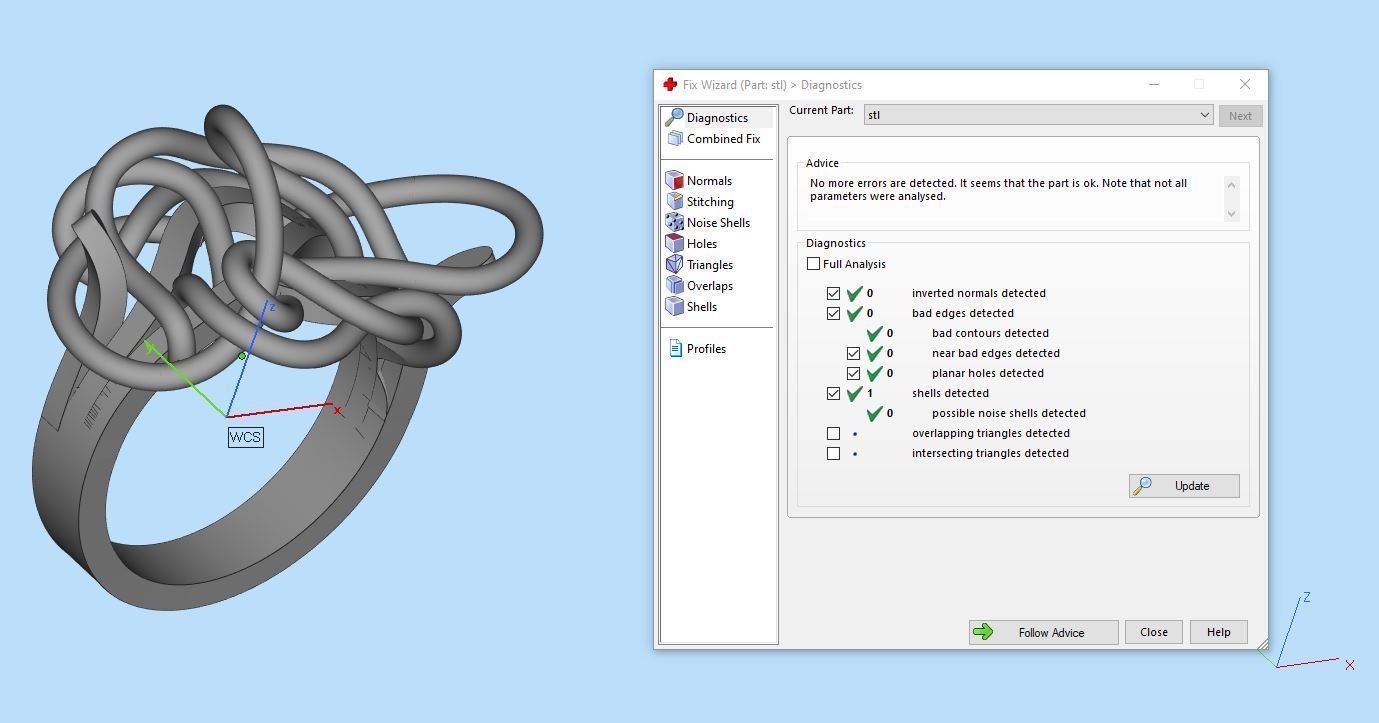
Task: Open the Combined Fix page
Action: point(723,139)
